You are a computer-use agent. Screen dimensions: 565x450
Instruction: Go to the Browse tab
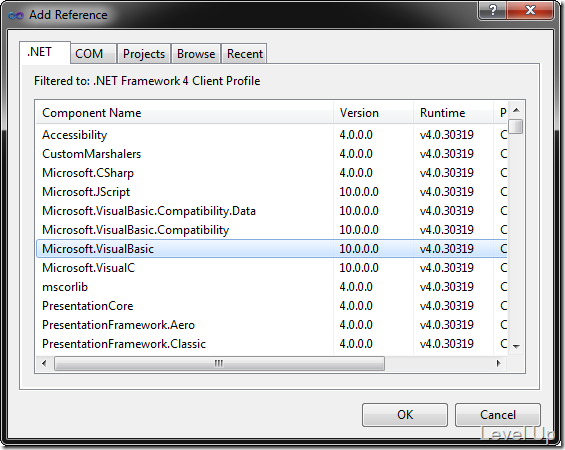(x=196, y=54)
